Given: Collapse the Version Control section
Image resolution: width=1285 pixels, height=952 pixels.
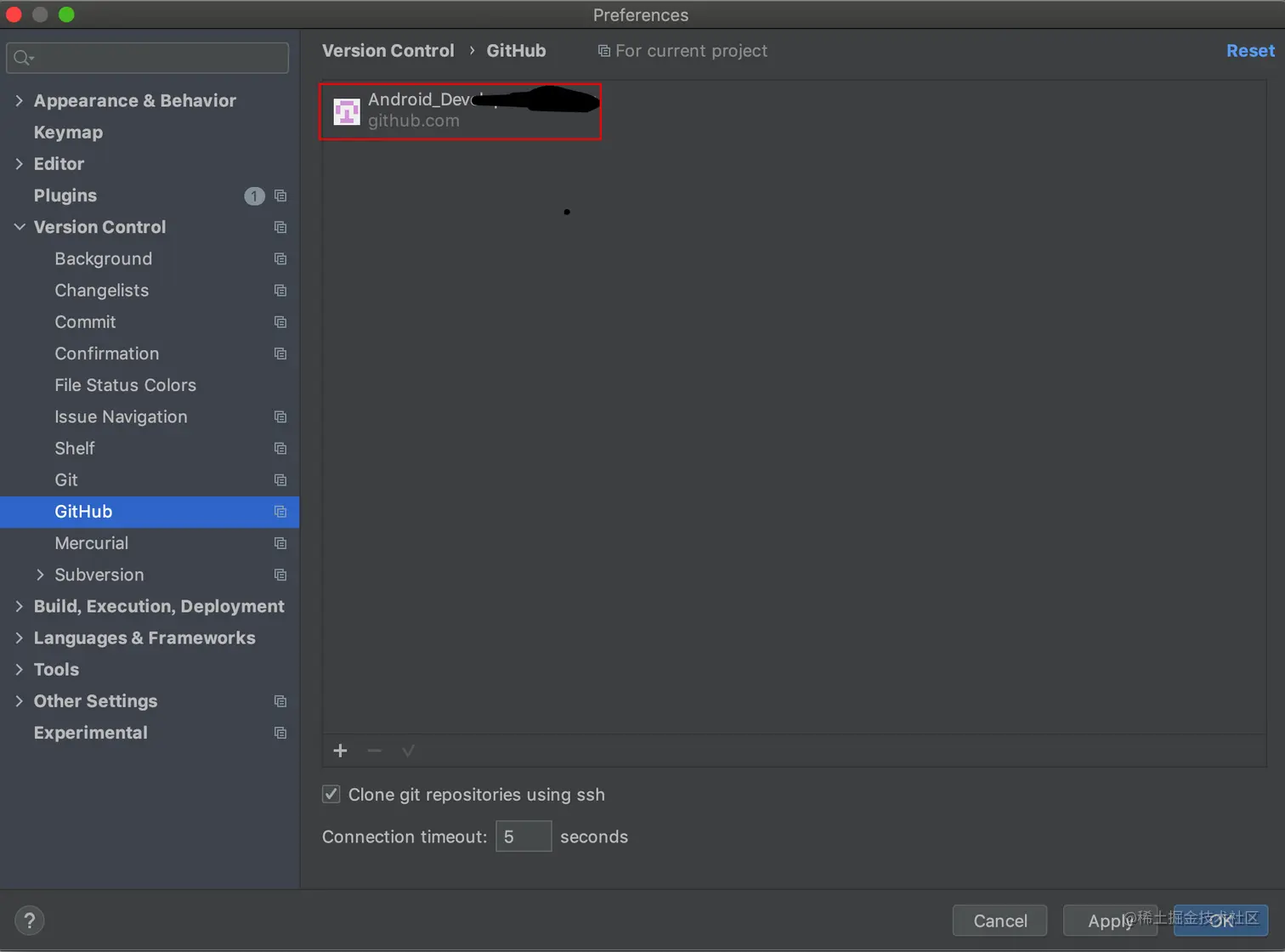Looking at the screenshot, I should [x=19, y=227].
